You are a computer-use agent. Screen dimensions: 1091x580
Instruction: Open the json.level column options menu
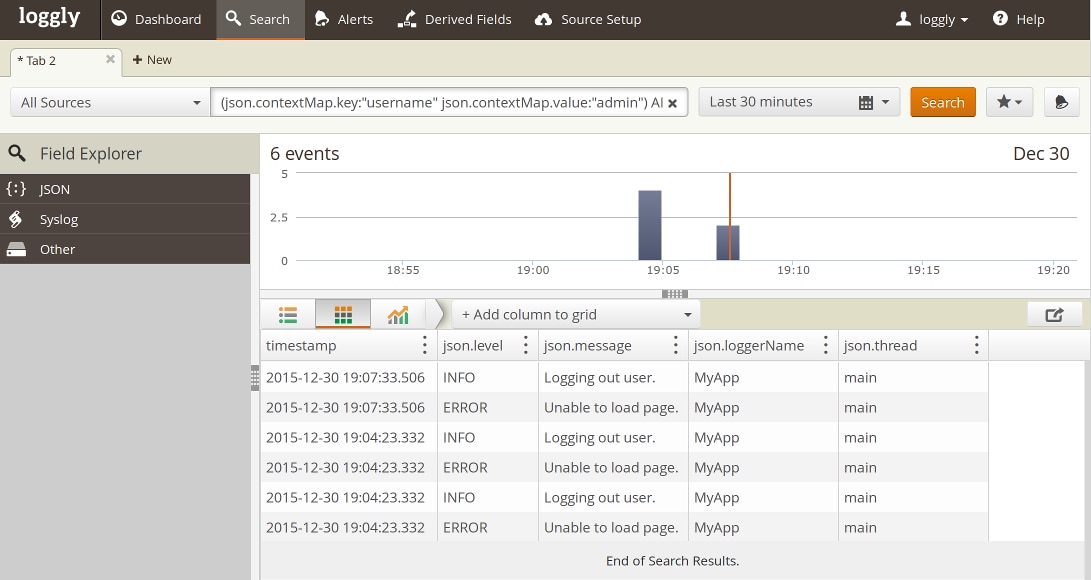point(526,346)
